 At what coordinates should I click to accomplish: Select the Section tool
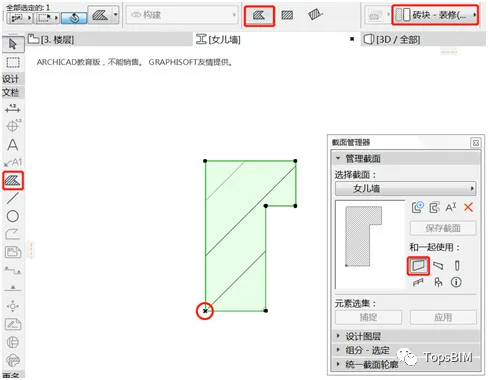tap(13, 270)
